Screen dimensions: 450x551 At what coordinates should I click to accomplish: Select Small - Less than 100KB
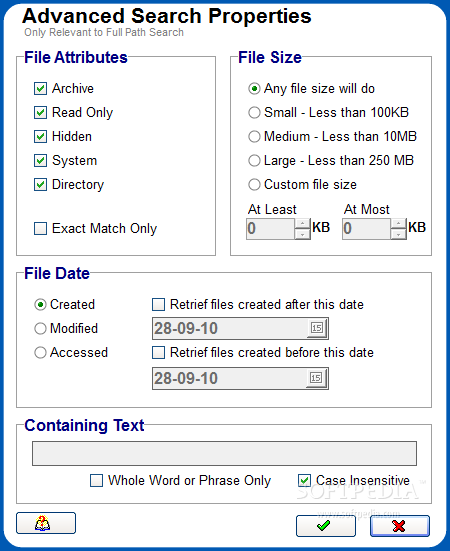254,112
